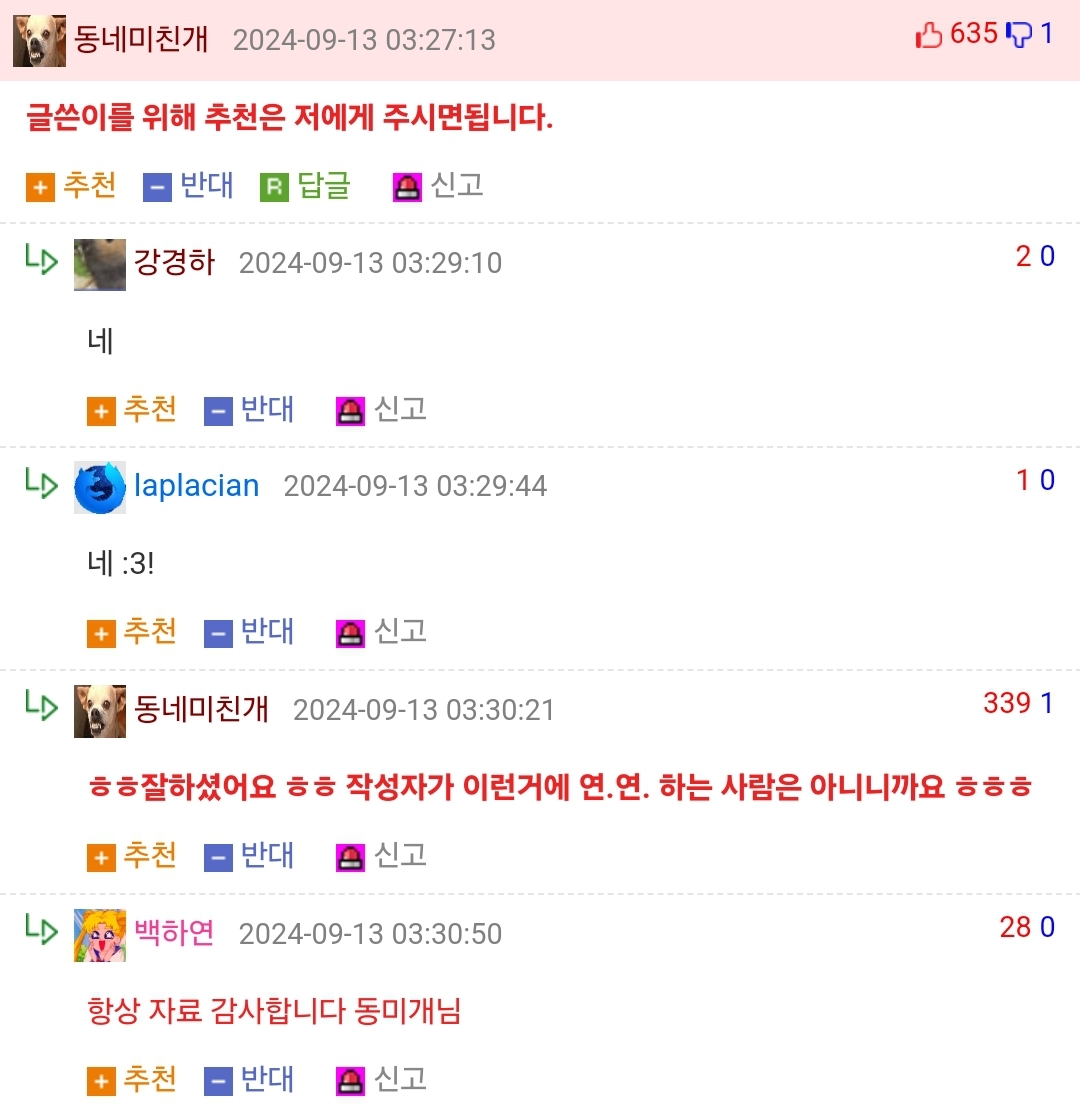Screen dimensions: 1080x1111
Task: Click the blue minus 반대 icon on top comment
Action: [157, 188]
